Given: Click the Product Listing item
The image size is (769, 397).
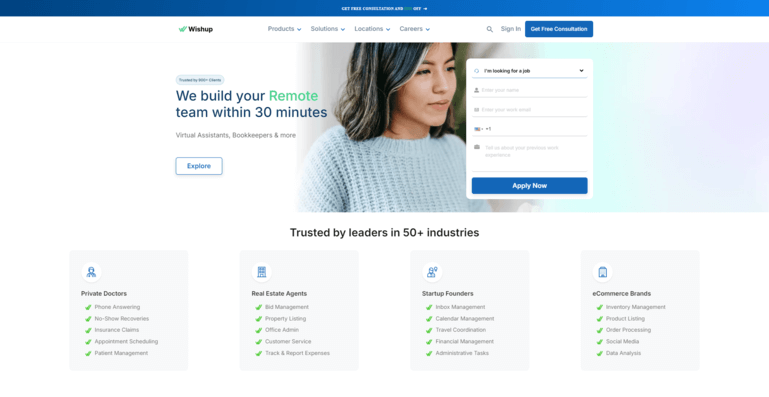Looking at the screenshot, I should coord(625,318).
